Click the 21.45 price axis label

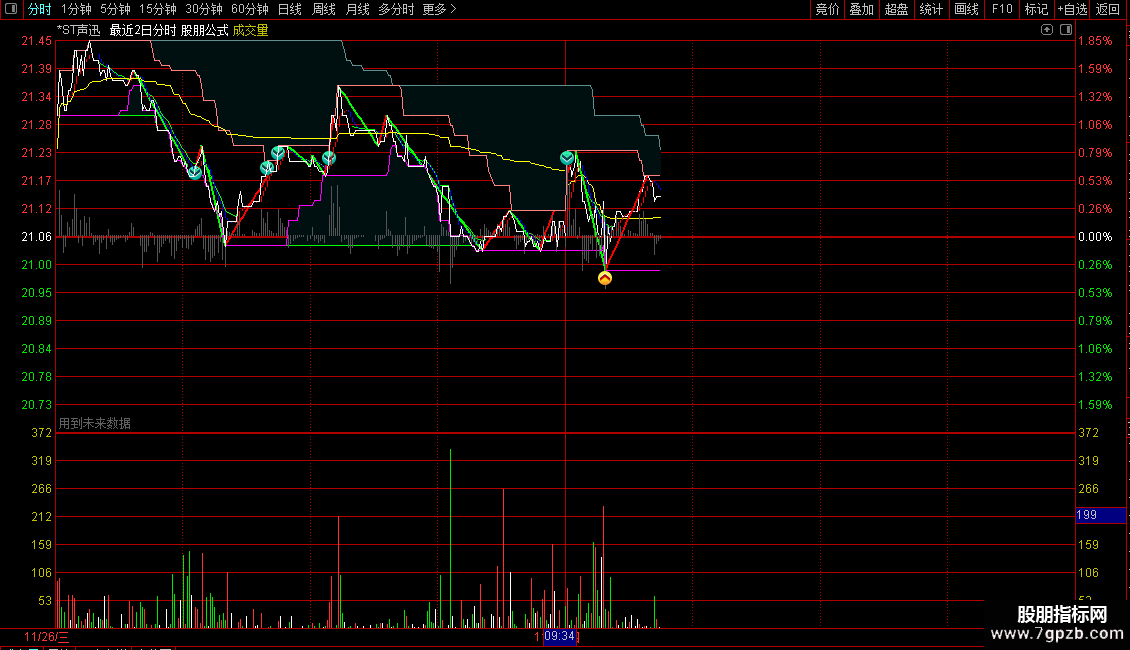(x=36, y=41)
